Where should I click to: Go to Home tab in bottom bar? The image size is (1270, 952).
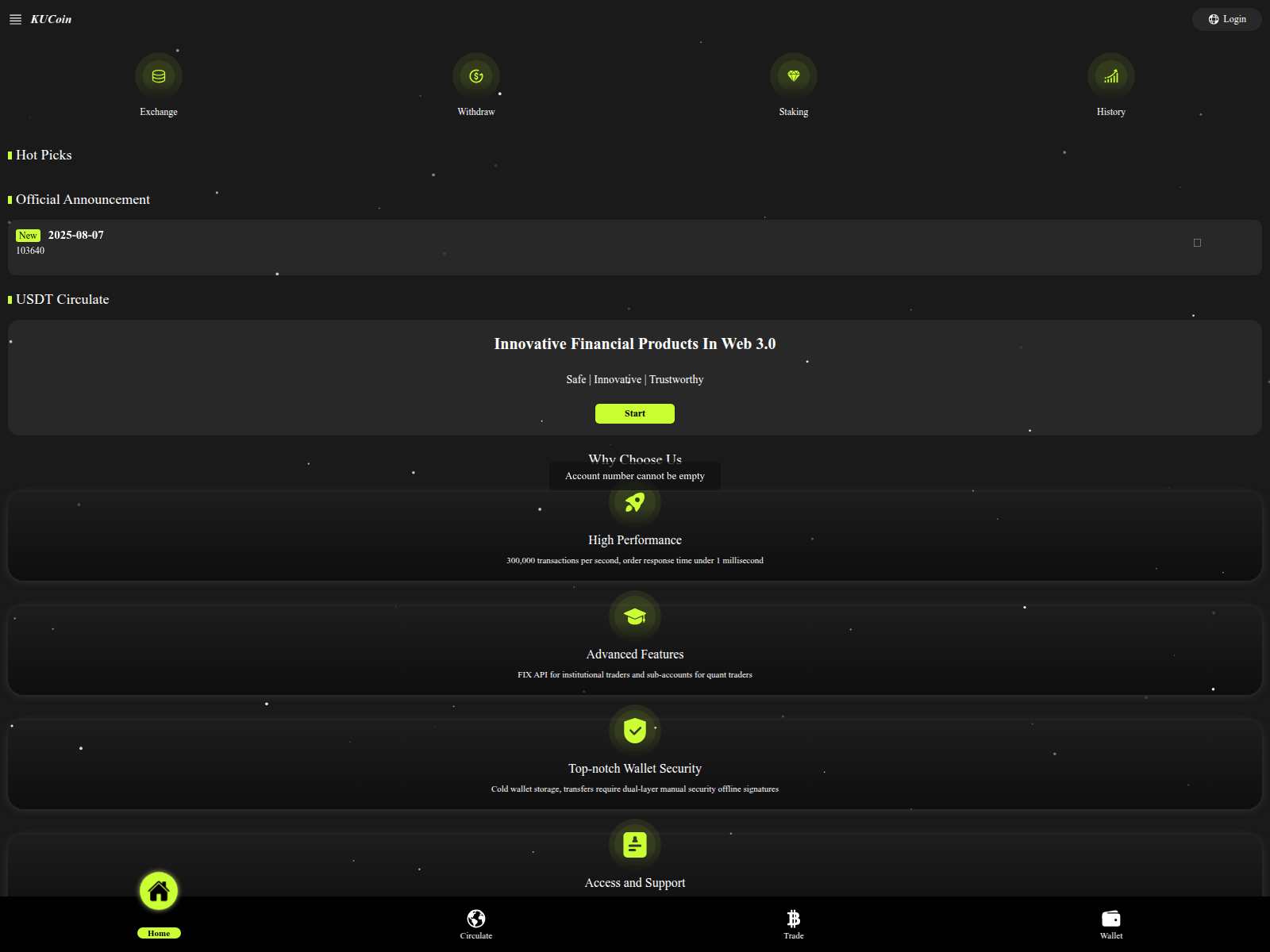point(159,904)
